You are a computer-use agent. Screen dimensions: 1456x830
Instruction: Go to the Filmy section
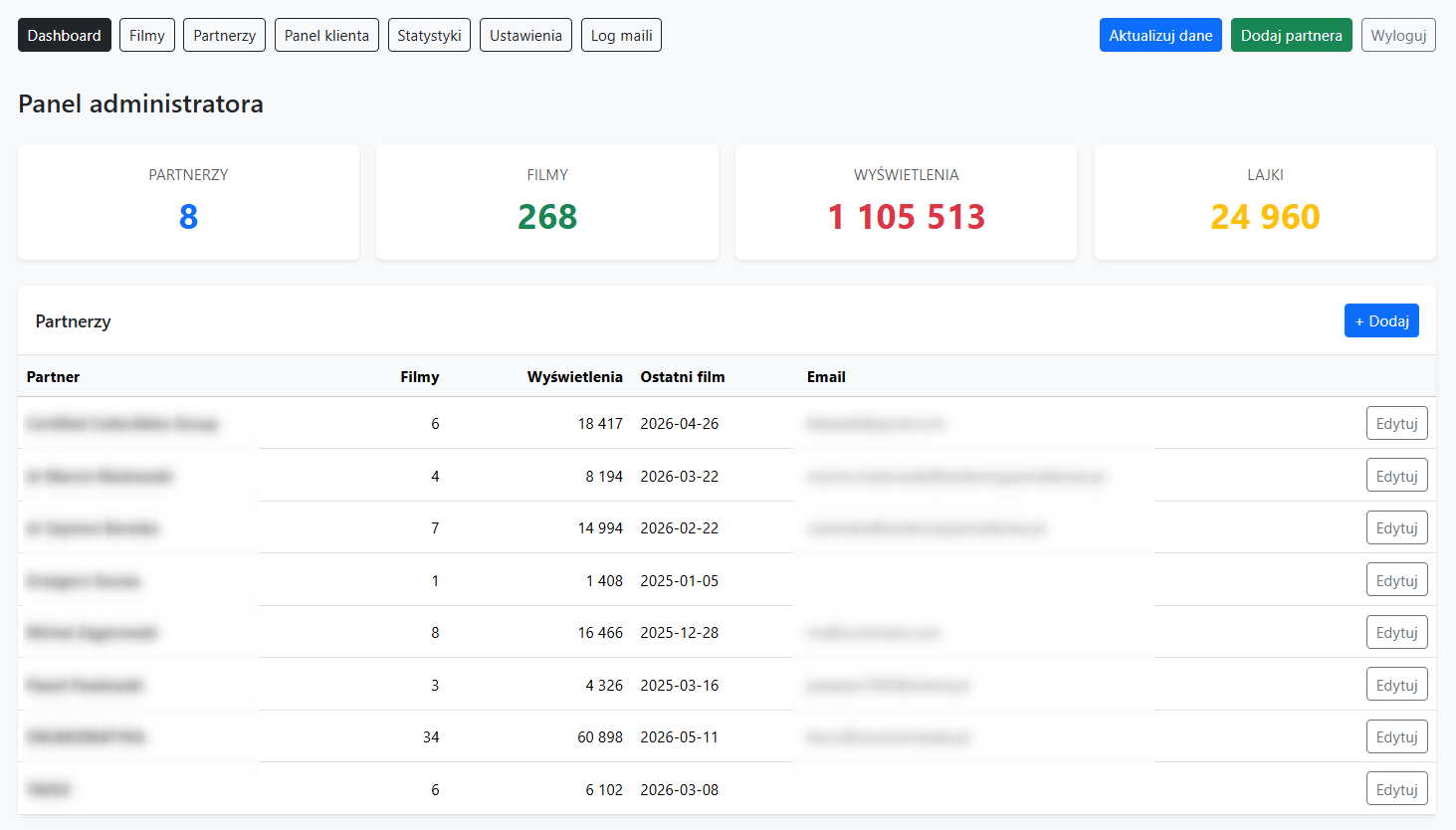click(x=147, y=35)
